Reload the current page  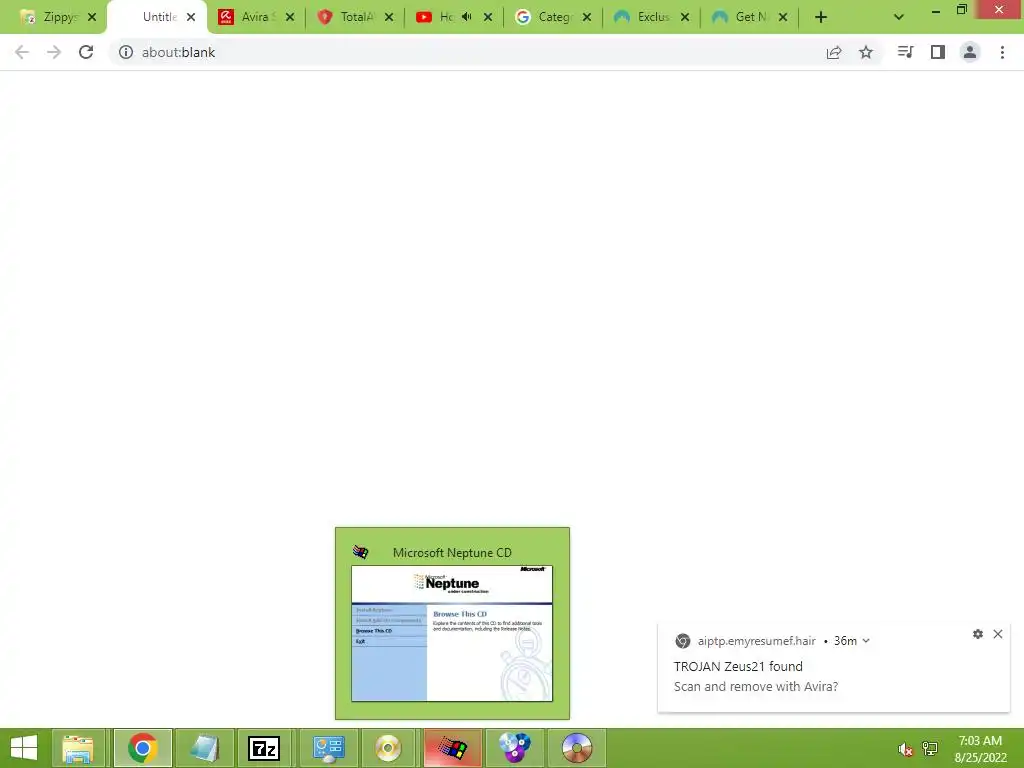click(x=86, y=52)
